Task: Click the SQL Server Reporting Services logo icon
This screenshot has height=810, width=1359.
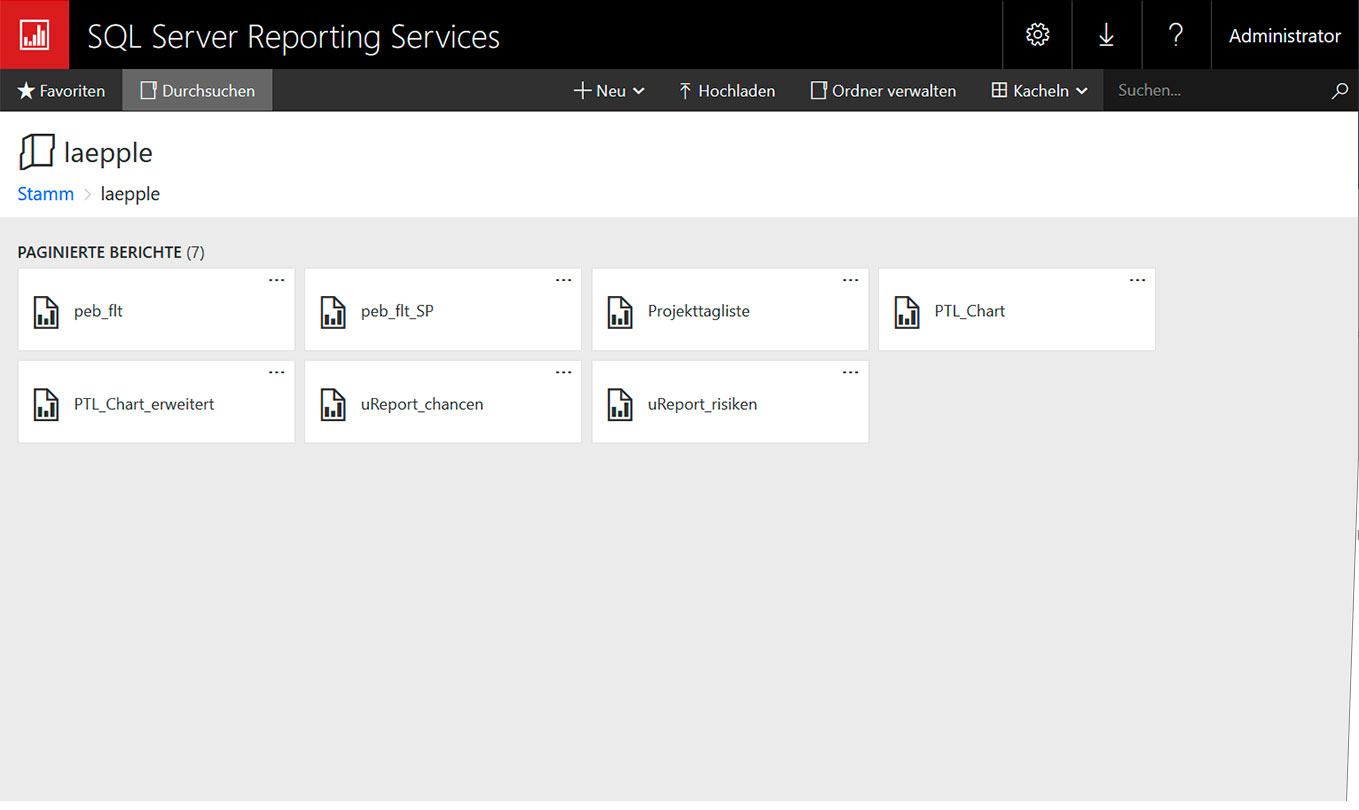Action: [35, 35]
